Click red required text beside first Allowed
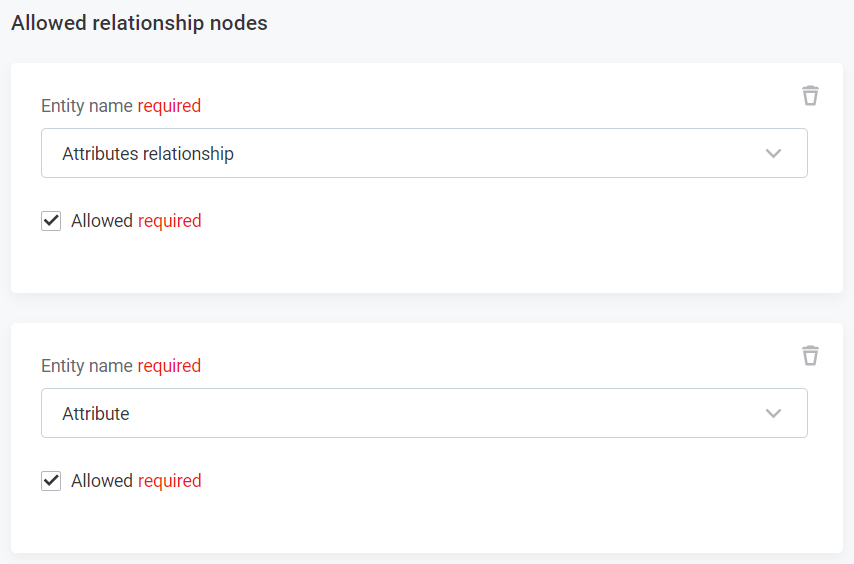The image size is (854, 564). point(170,221)
